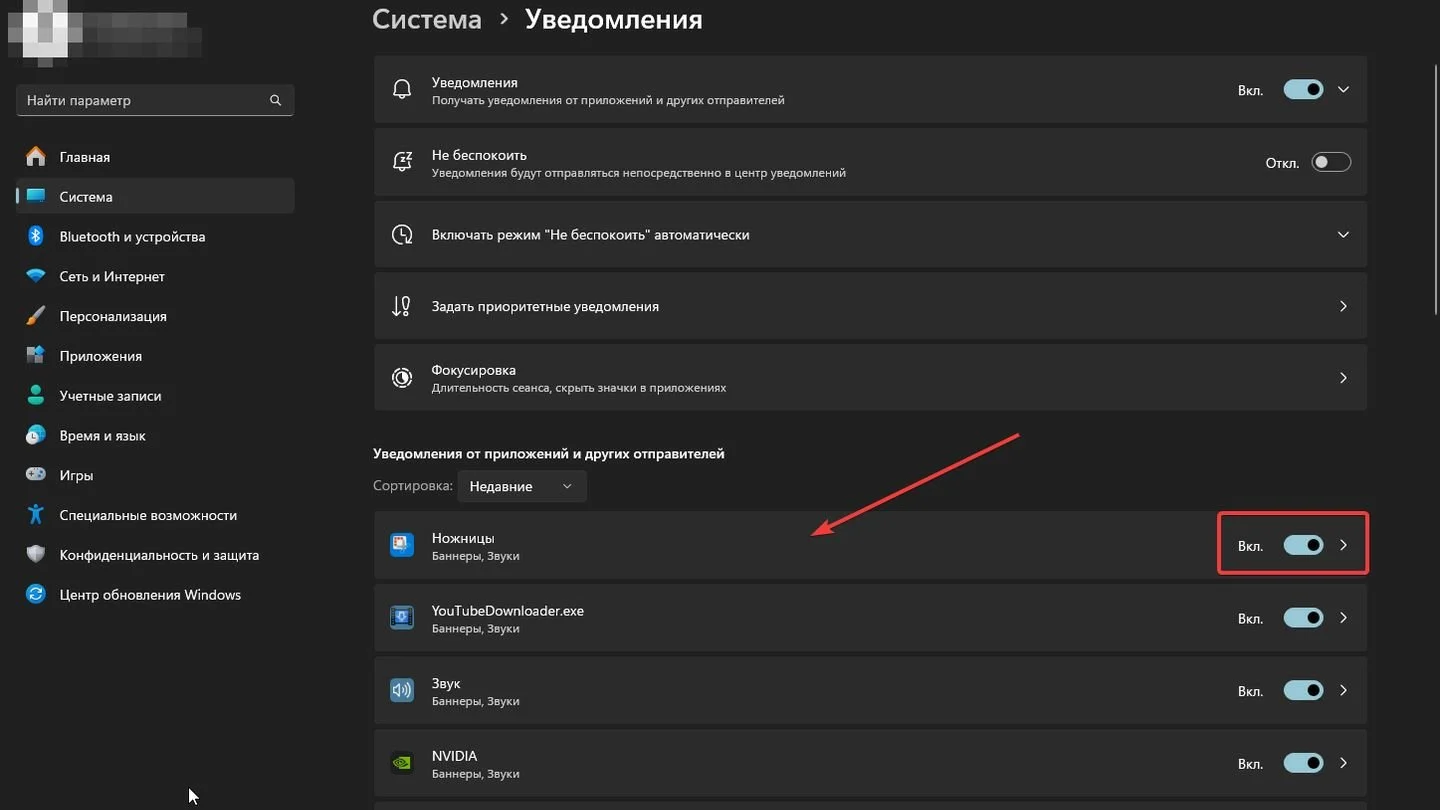Click the Приложения apps icon
Image resolution: width=1440 pixels, height=810 pixels.
pos(36,356)
